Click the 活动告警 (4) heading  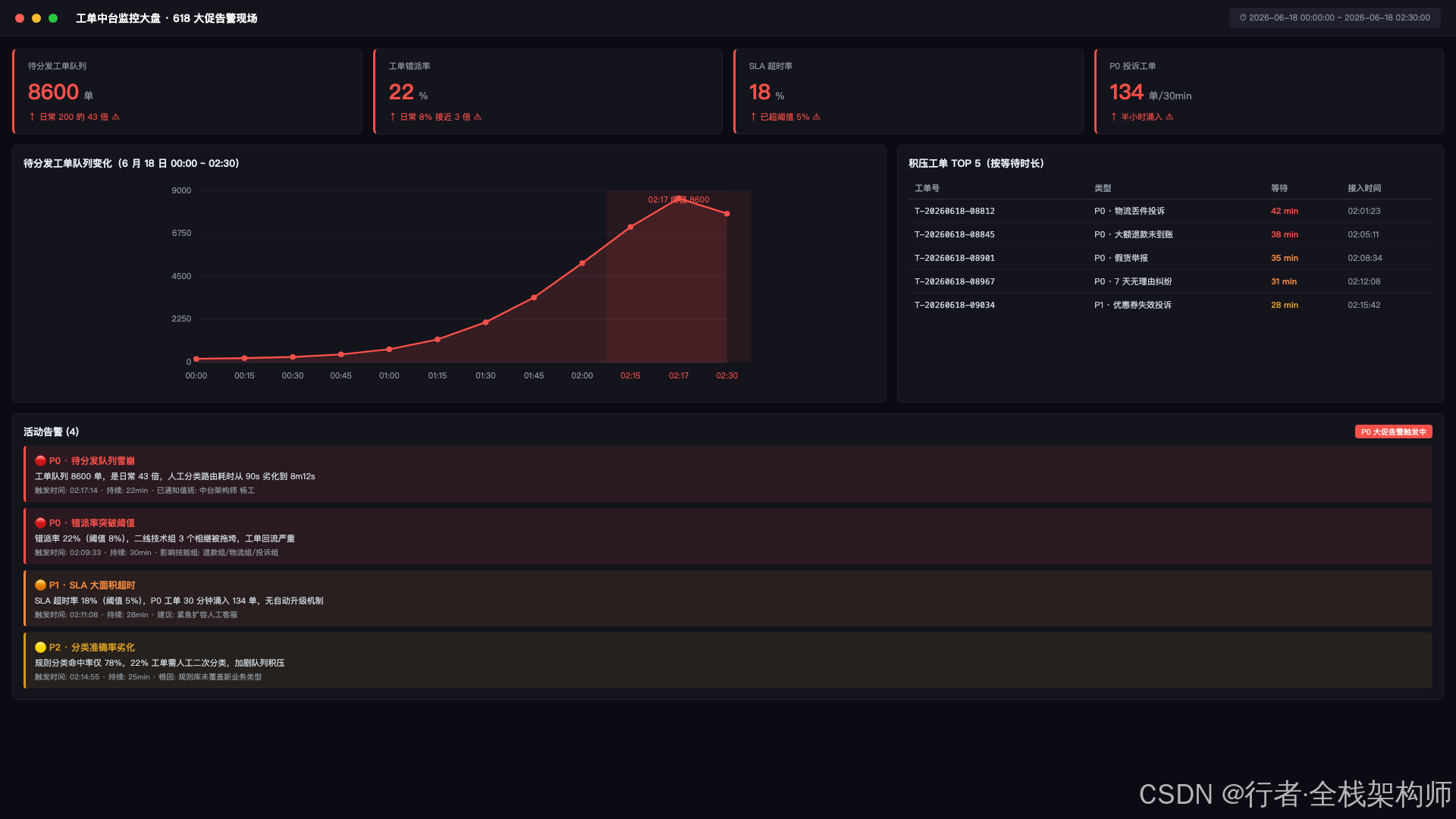tap(52, 432)
